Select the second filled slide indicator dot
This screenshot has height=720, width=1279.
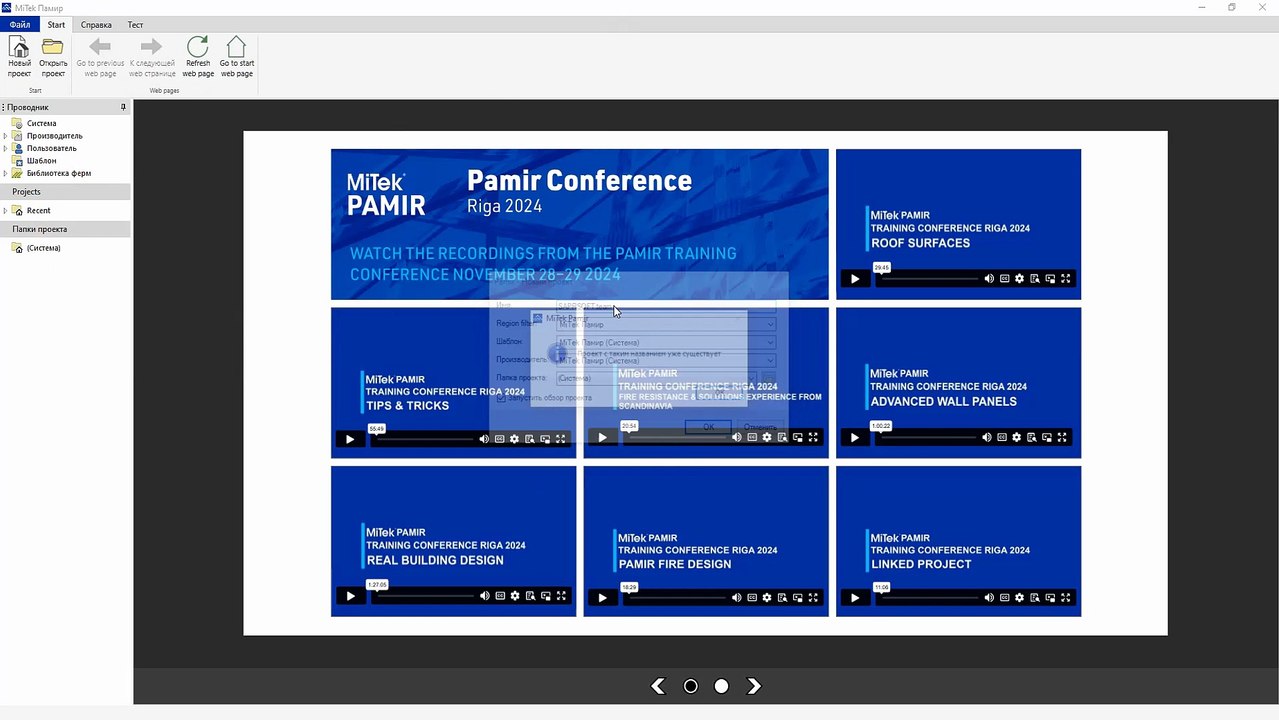(x=721, y=686)
